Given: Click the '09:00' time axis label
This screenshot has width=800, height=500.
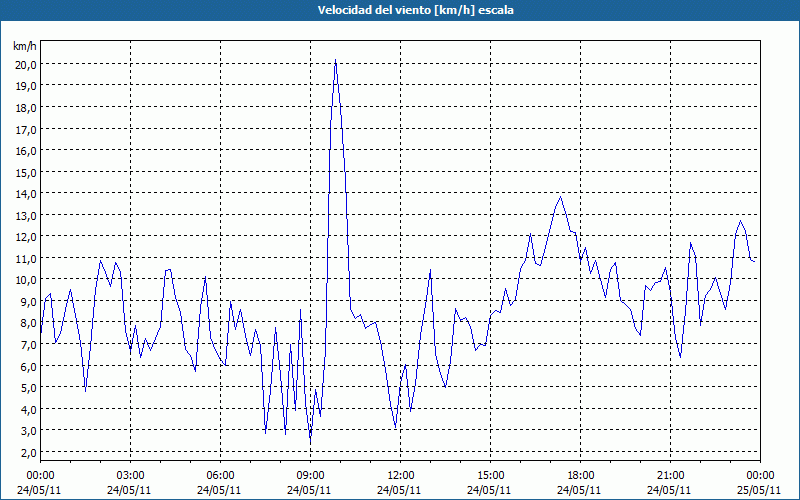Looking at the screenshot, I should (310, 476).
